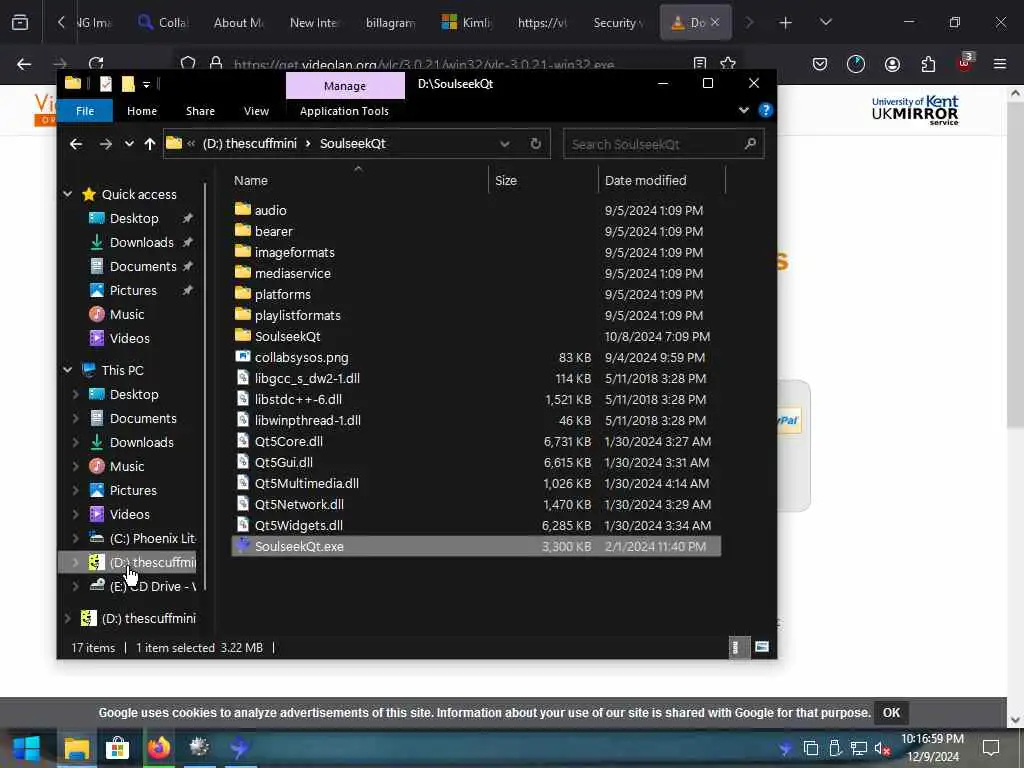
Task: Expand bottom (D:) thescuffmini node
Action: click(68, 618)
